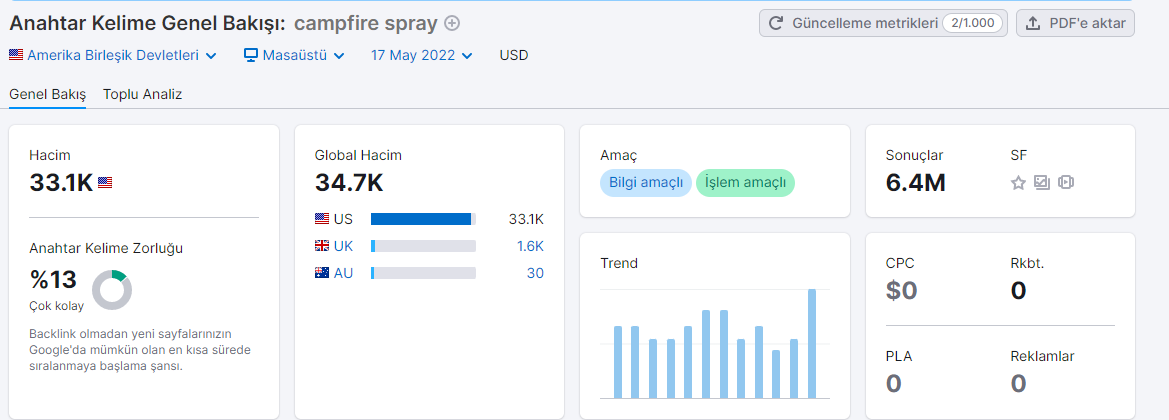
Task: Click the monitor icon beside Masaüstü
Action: click(x=250, y=55)
